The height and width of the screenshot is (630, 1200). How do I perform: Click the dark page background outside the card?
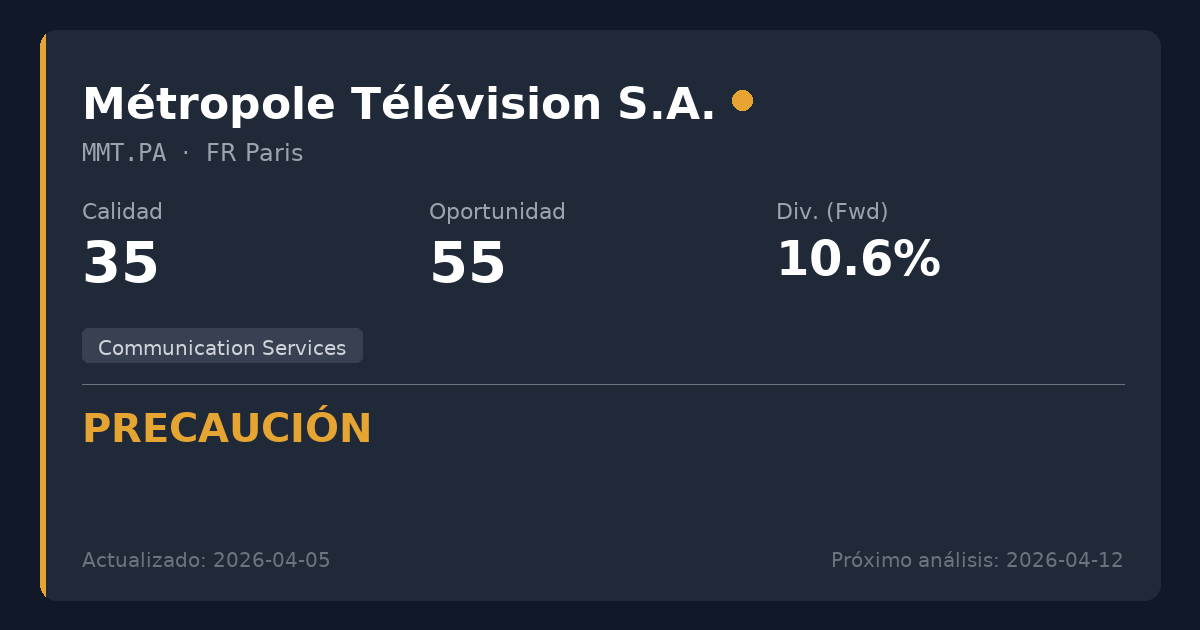[600, 14]
